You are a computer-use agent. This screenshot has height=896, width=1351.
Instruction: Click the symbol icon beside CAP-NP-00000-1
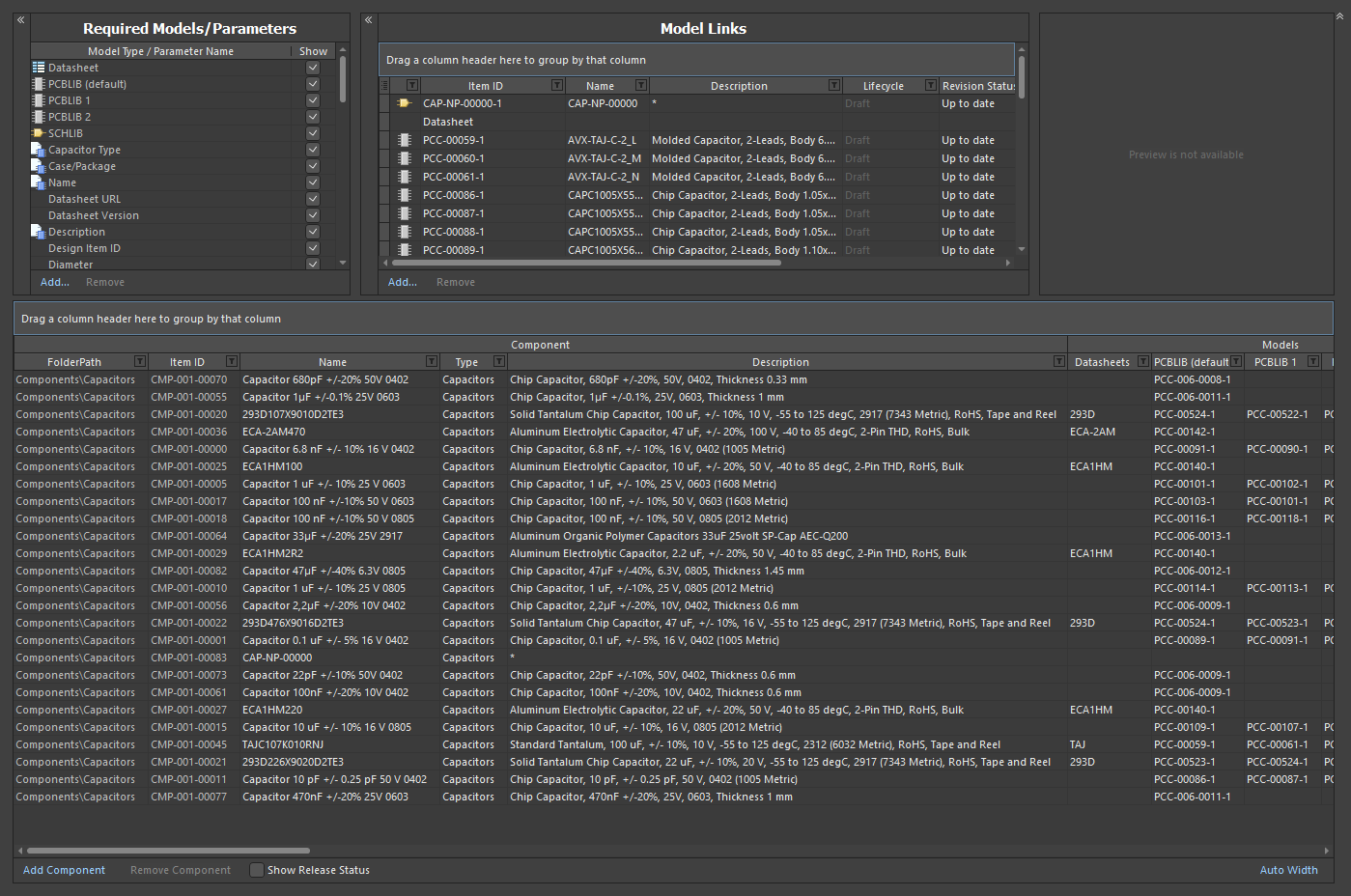[405, 103]
